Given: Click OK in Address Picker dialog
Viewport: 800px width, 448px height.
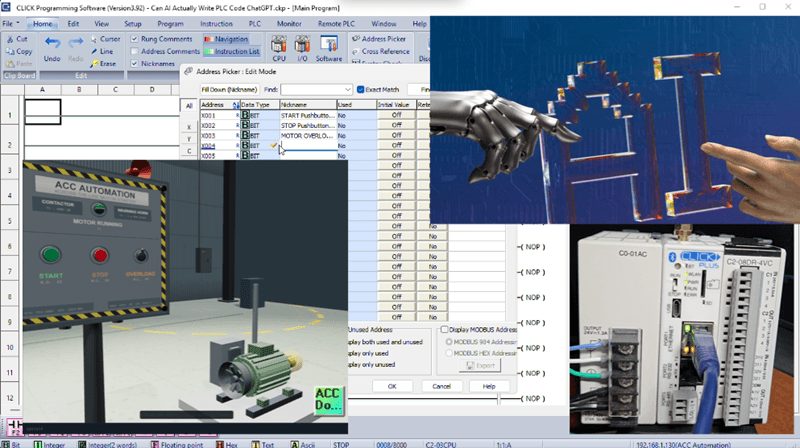Looking at the screenshot, I should pos(392,386).
